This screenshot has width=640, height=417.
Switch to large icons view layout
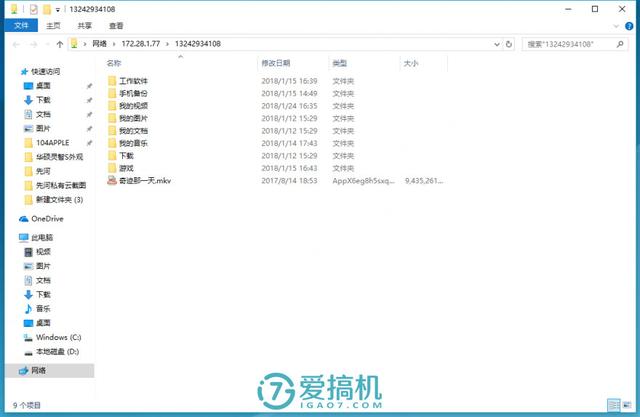pos(627,405)
